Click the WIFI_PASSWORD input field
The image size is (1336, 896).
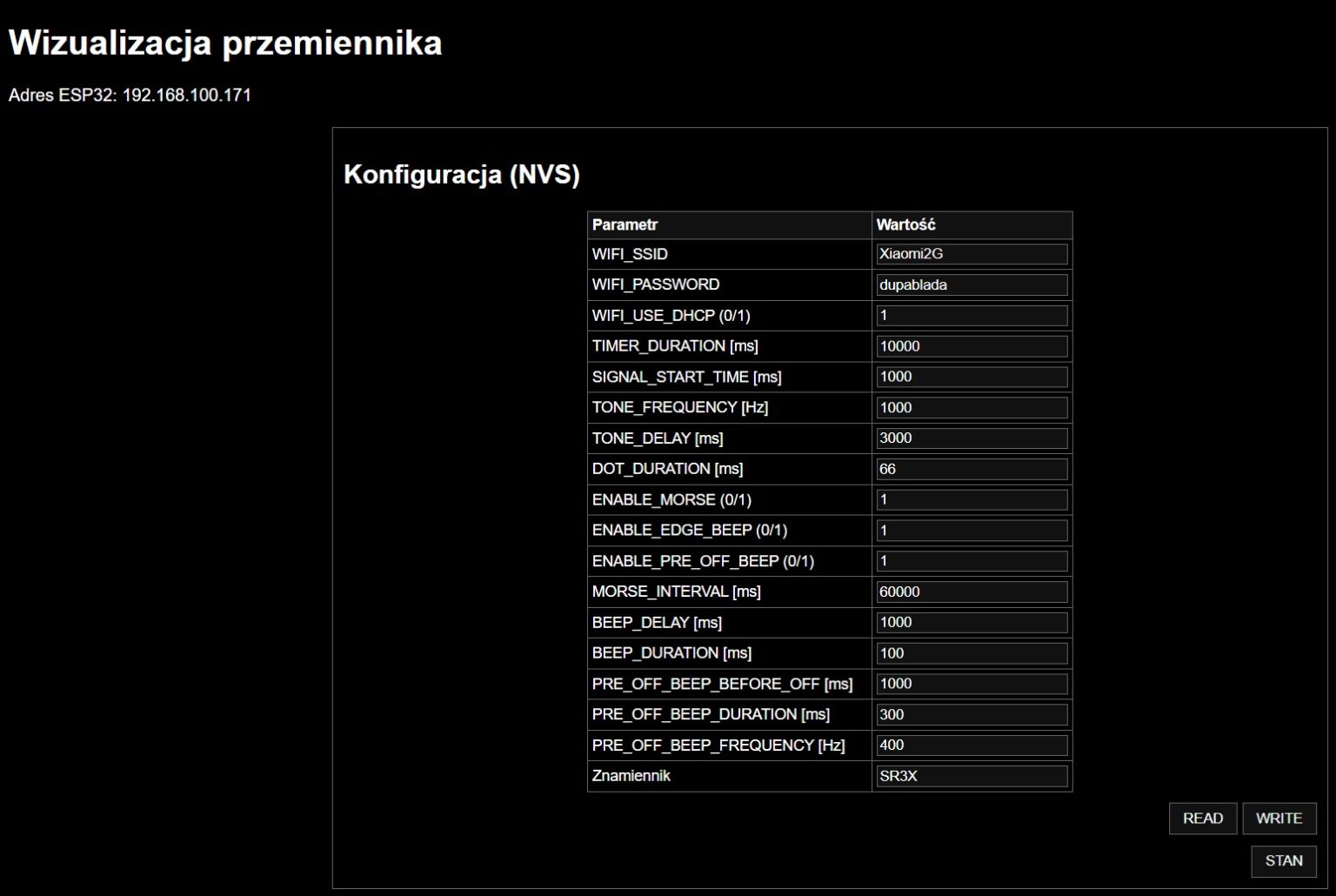coord(972,284)
